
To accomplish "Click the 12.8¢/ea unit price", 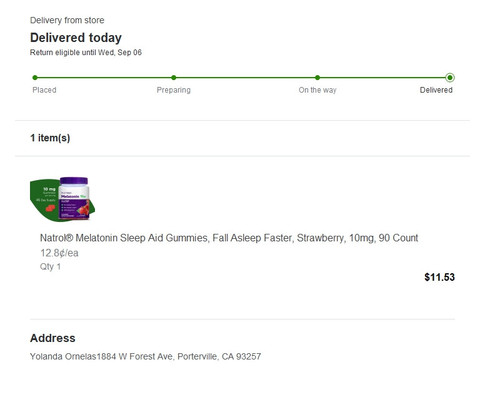I will (x=59, y=253).
